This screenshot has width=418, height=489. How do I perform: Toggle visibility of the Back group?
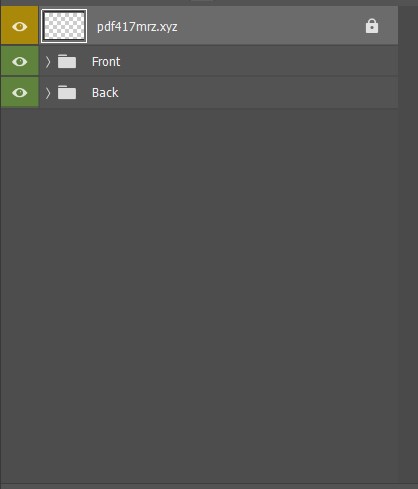click(19, 92)
